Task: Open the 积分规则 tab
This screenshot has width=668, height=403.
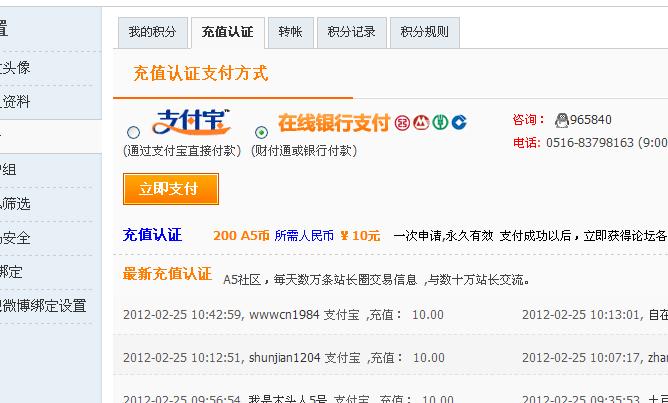Action: click(x=424, y=32)
